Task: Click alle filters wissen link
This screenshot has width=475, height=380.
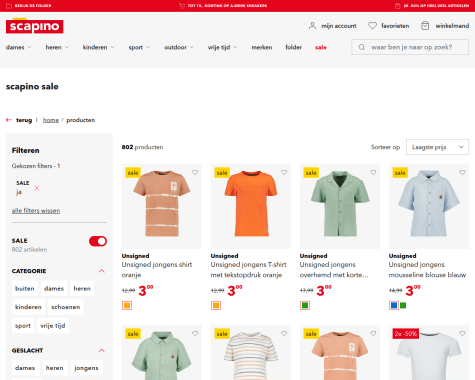Action: [x=36, y=211]
